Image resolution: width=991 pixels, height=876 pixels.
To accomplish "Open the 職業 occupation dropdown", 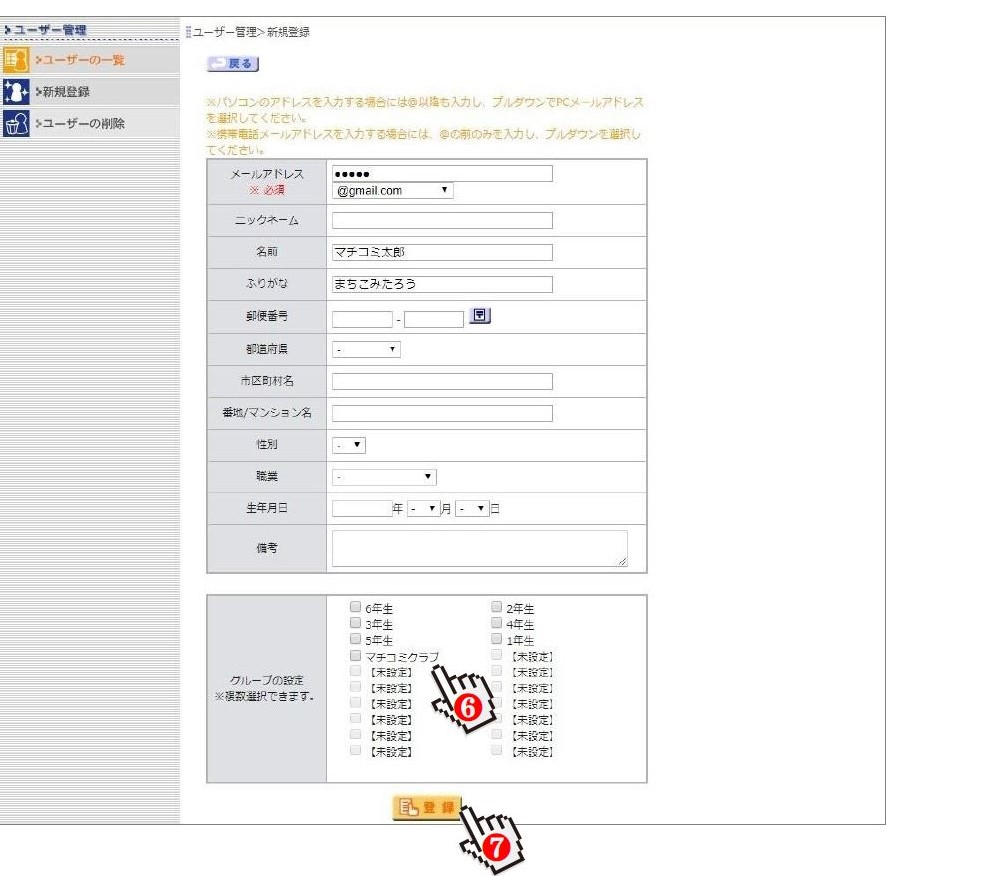I will point(384,477).
